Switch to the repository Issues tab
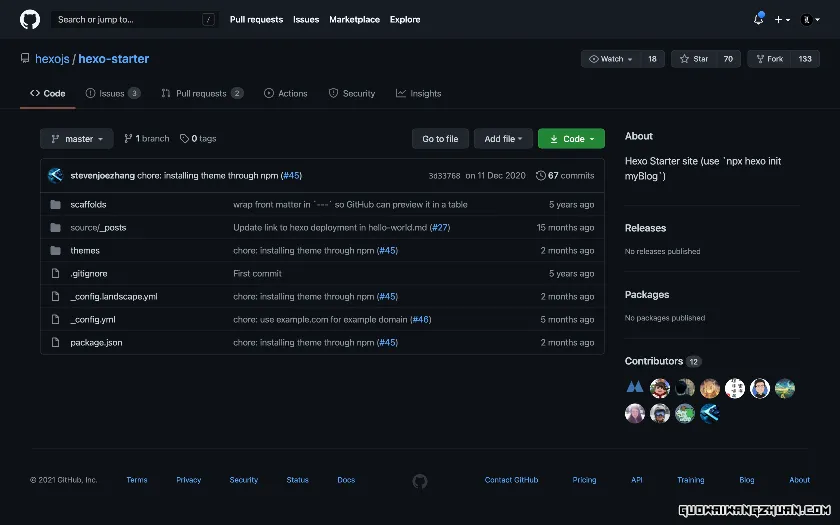The image size is (840, 525). point(113,93)
